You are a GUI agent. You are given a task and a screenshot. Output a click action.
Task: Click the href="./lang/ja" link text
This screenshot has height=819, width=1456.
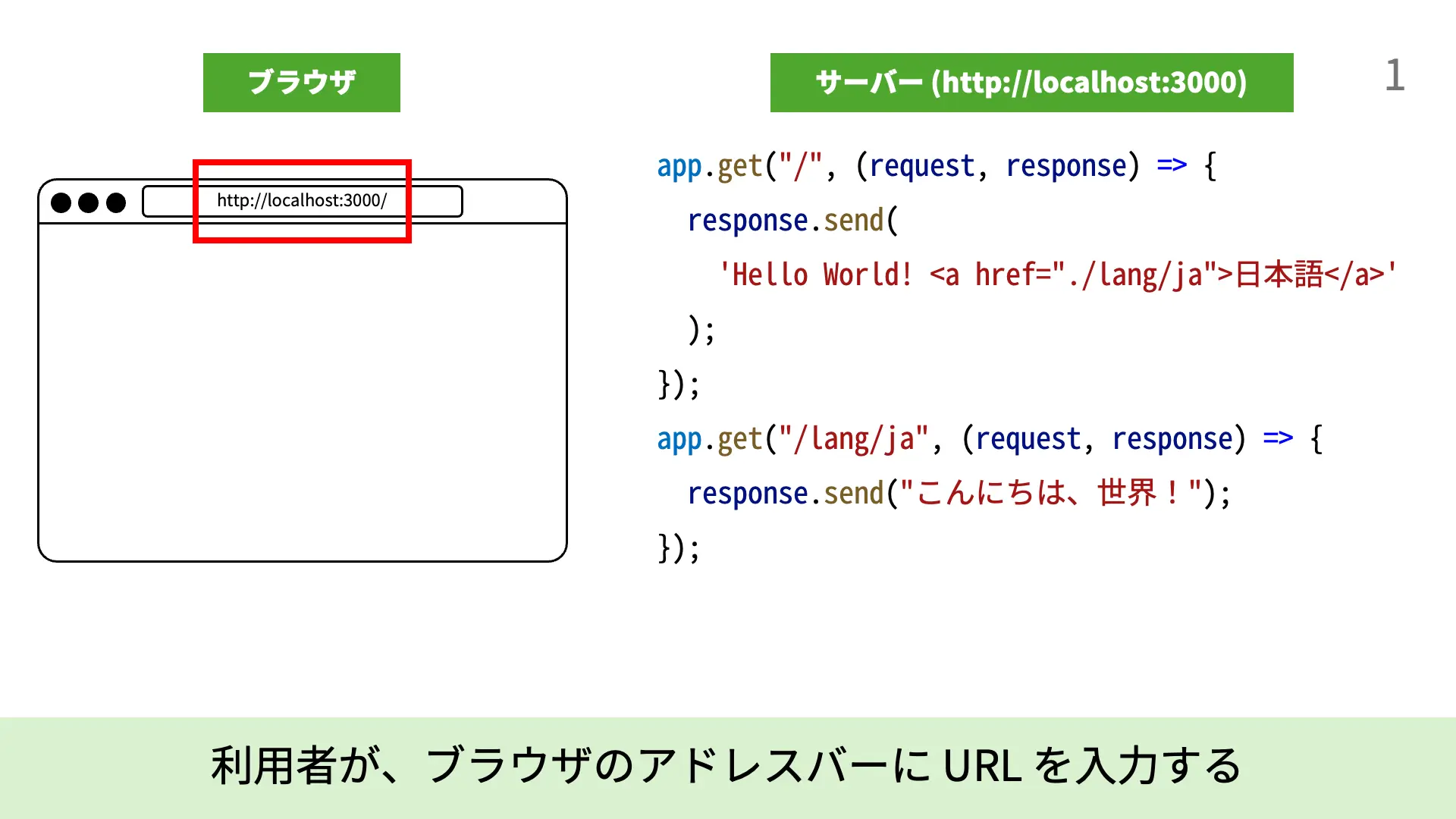coord(1096,275)
